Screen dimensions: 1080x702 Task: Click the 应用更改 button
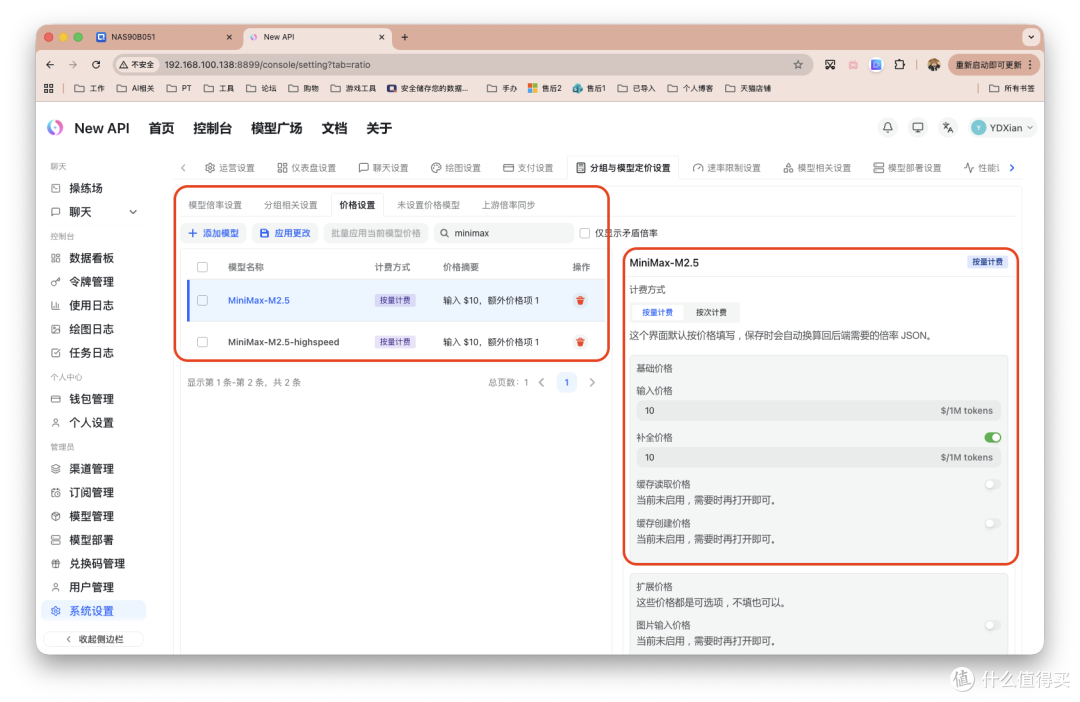[285, 234]
